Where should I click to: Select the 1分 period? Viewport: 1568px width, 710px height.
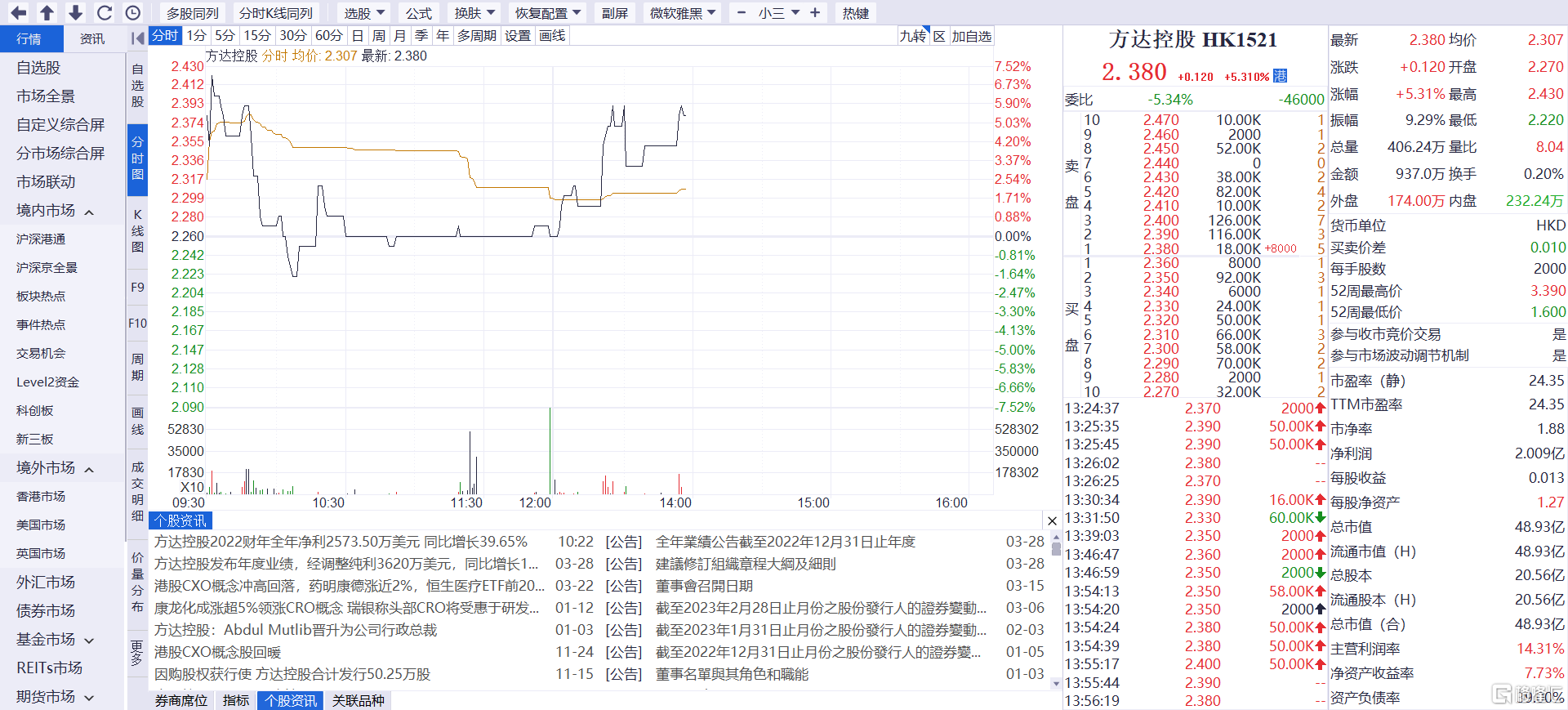click(196, 35)
